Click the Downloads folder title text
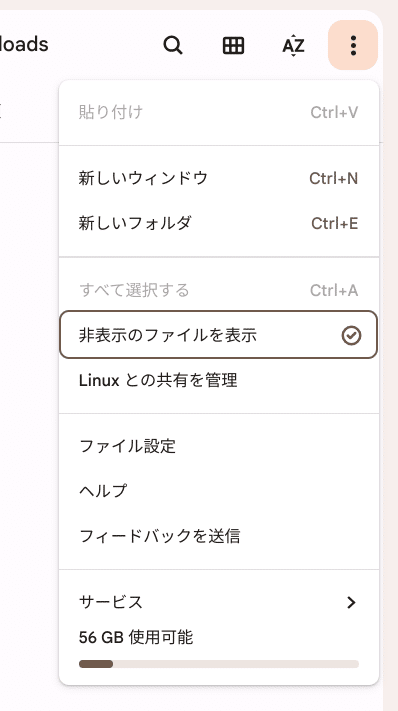The image size is (398, 711). tap(24, 44)
